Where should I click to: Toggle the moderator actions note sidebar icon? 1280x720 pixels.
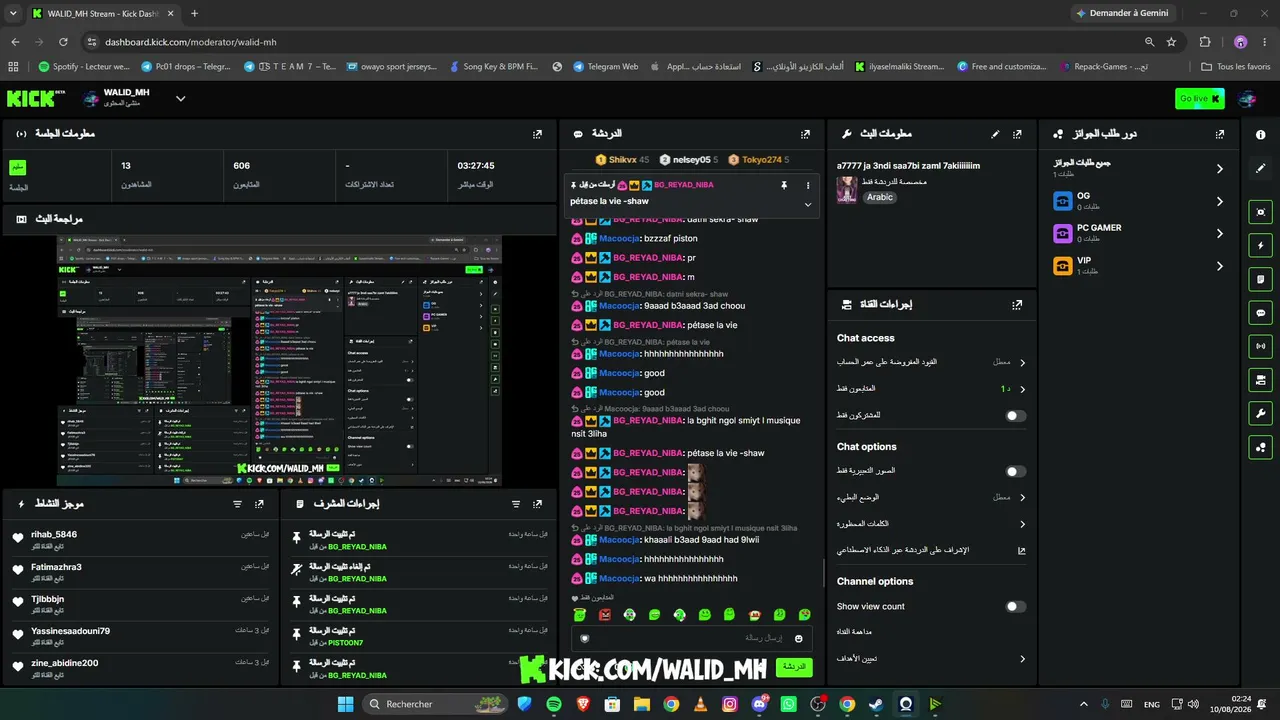click(x=1260, y=279)
